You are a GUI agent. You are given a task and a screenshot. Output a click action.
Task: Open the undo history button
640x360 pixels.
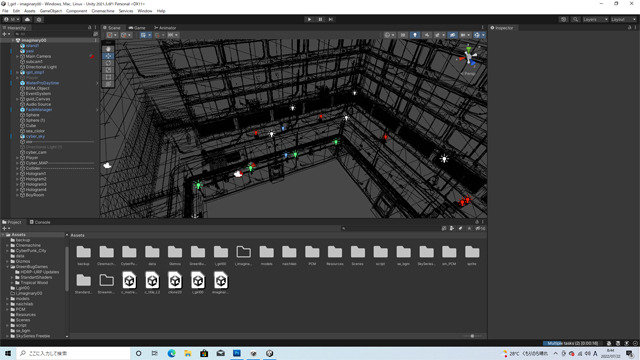tap(563, 19)
